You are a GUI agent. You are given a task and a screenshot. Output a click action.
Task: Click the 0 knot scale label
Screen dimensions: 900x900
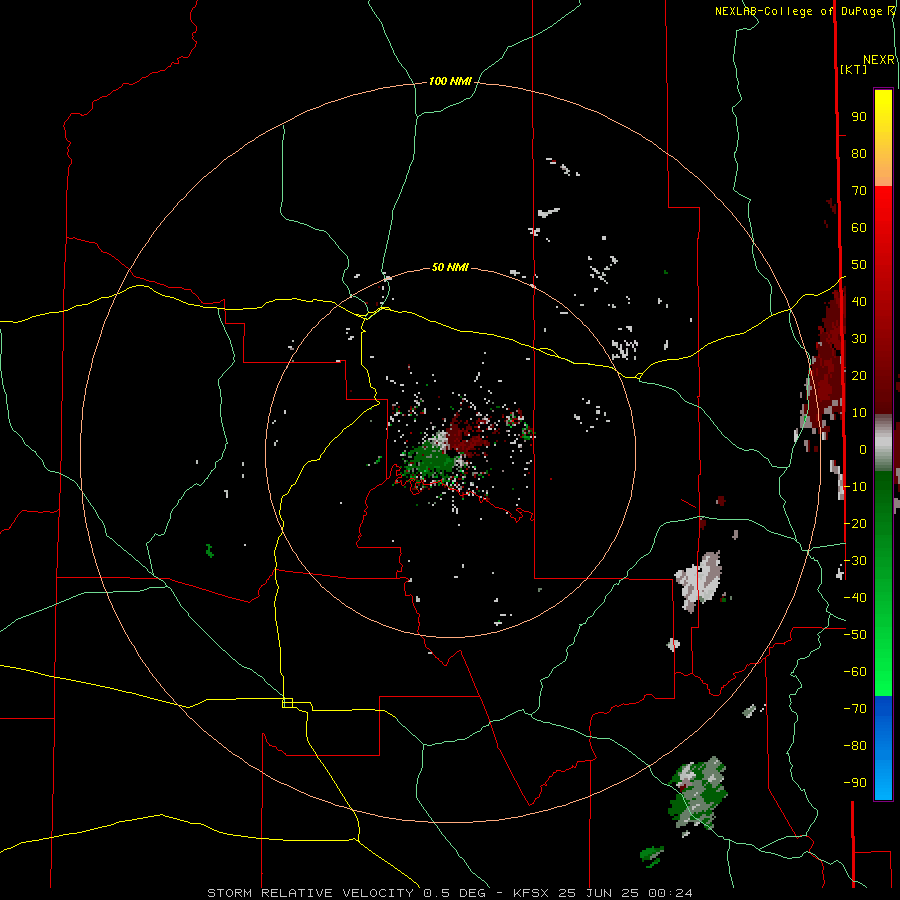pos(863,449)
